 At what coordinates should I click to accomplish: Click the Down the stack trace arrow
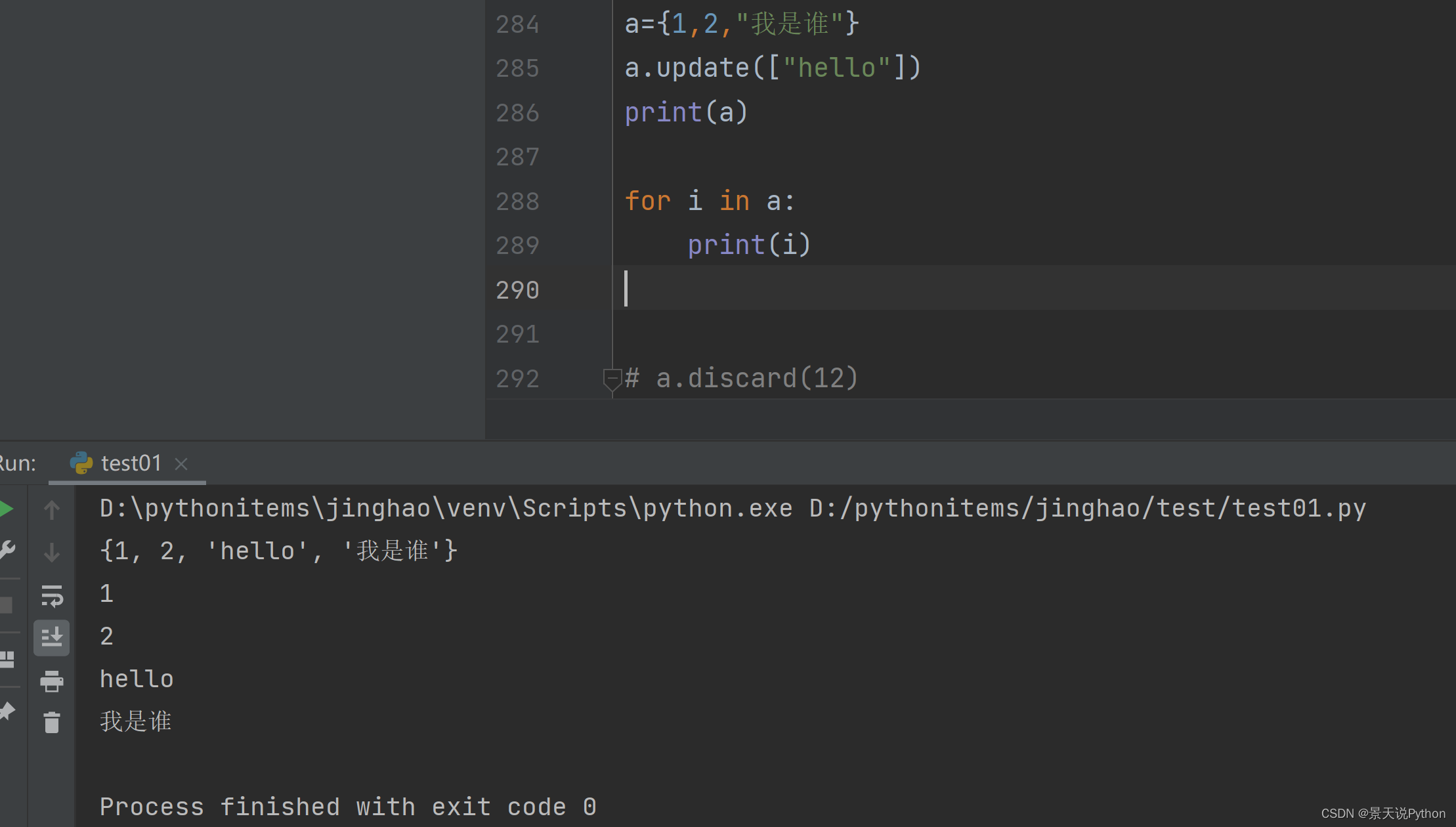pyautogui.click(x=52, y=552)
